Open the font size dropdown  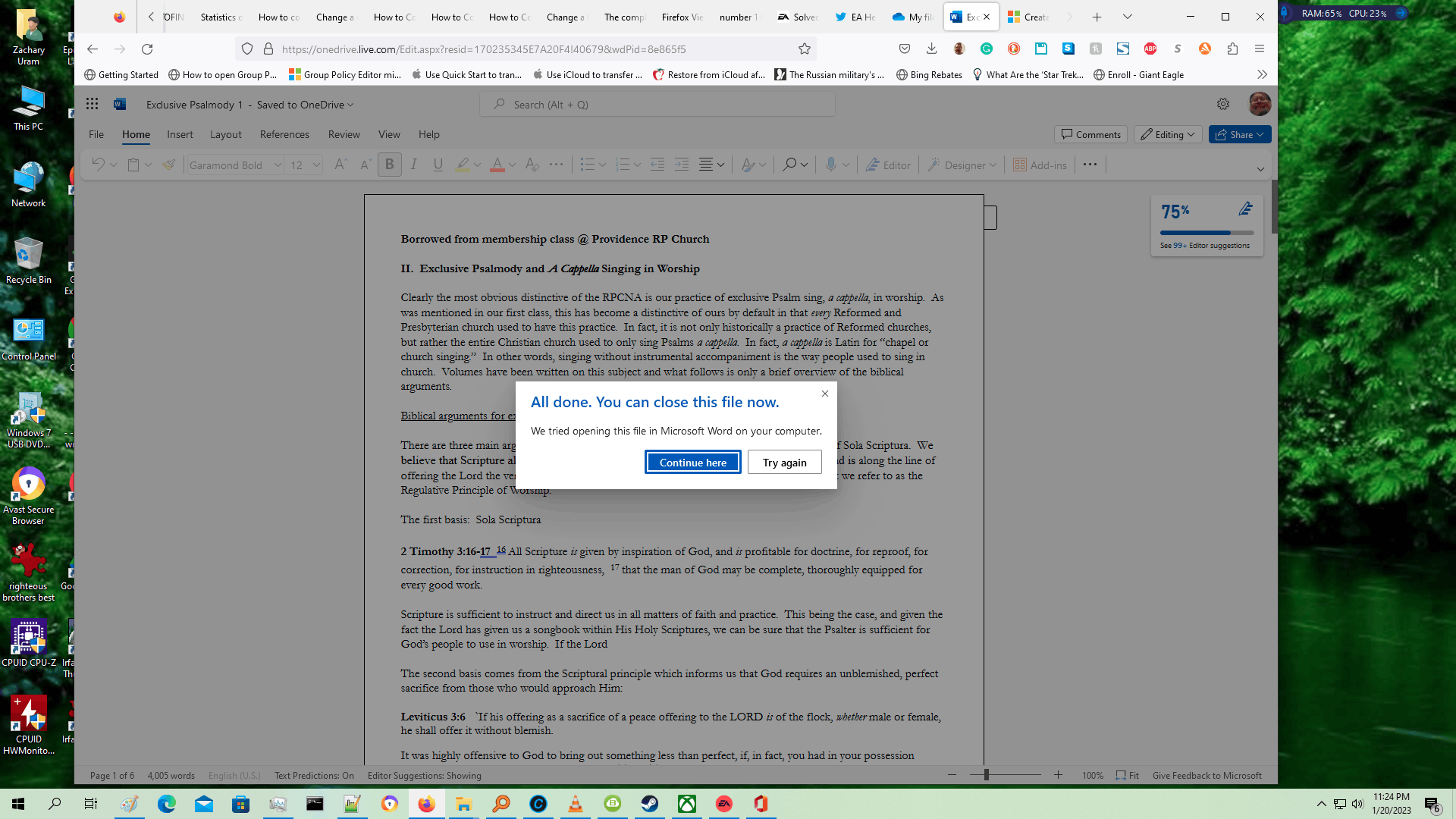[316, 165]
